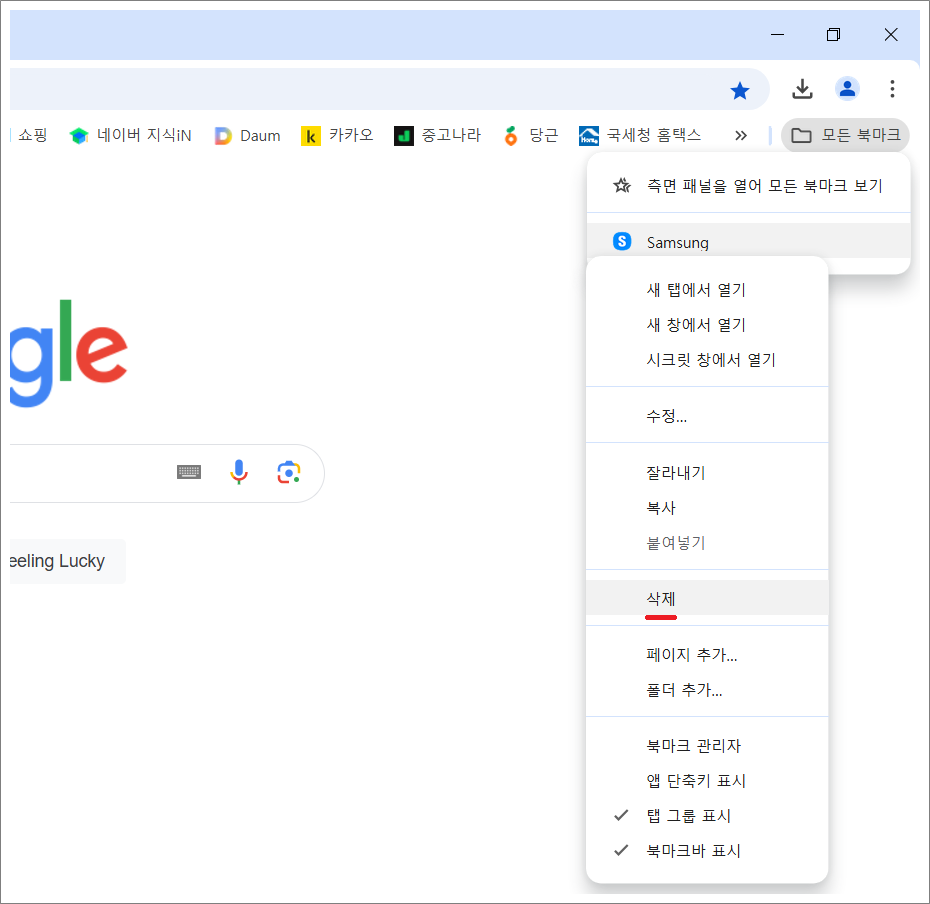Select the 카카오 bookmark icon

point(311,135)
